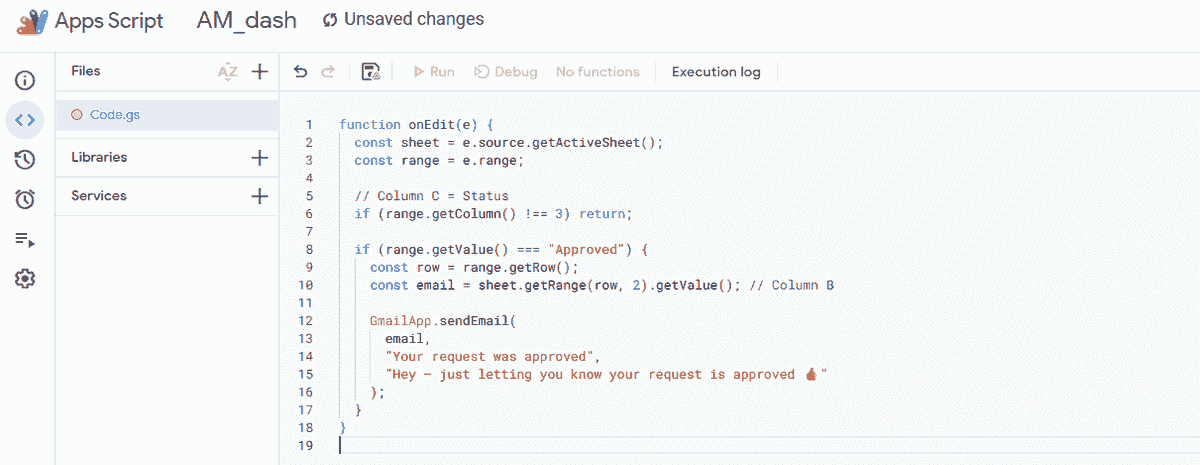The height and width of the screenshot is (465, 1200).
Task: Click the Undo arrow in toolbar
Action: pos(300,72)
